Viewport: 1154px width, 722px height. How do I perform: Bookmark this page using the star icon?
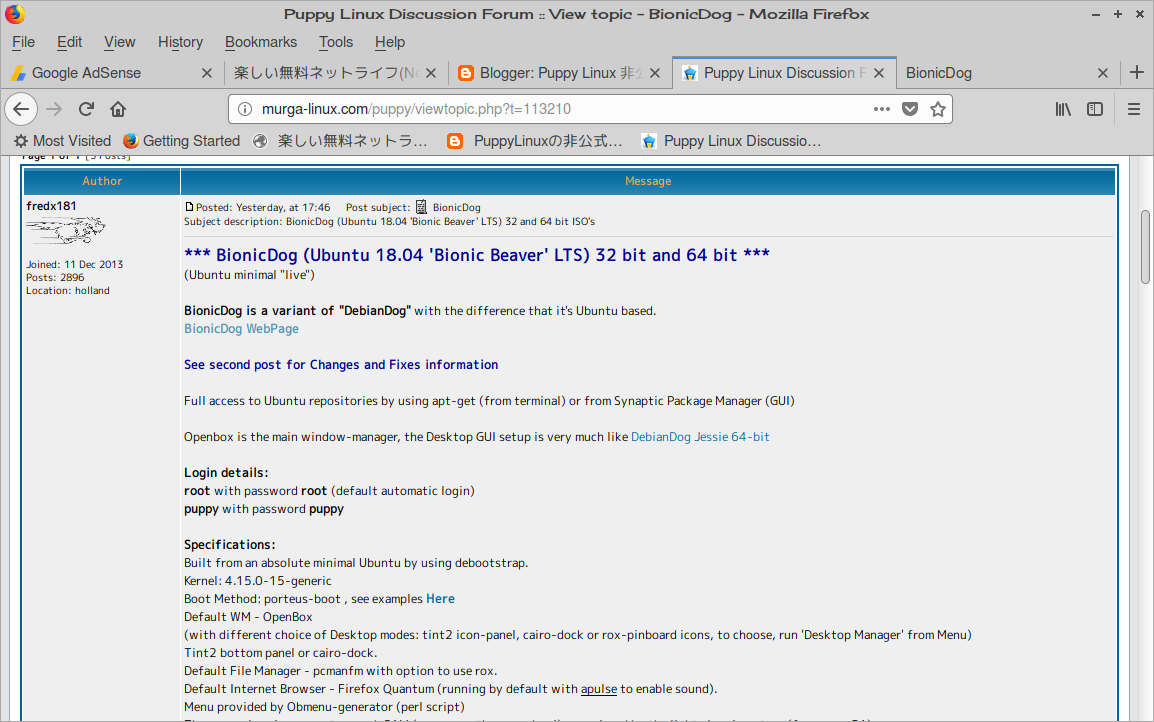point(938,109)
